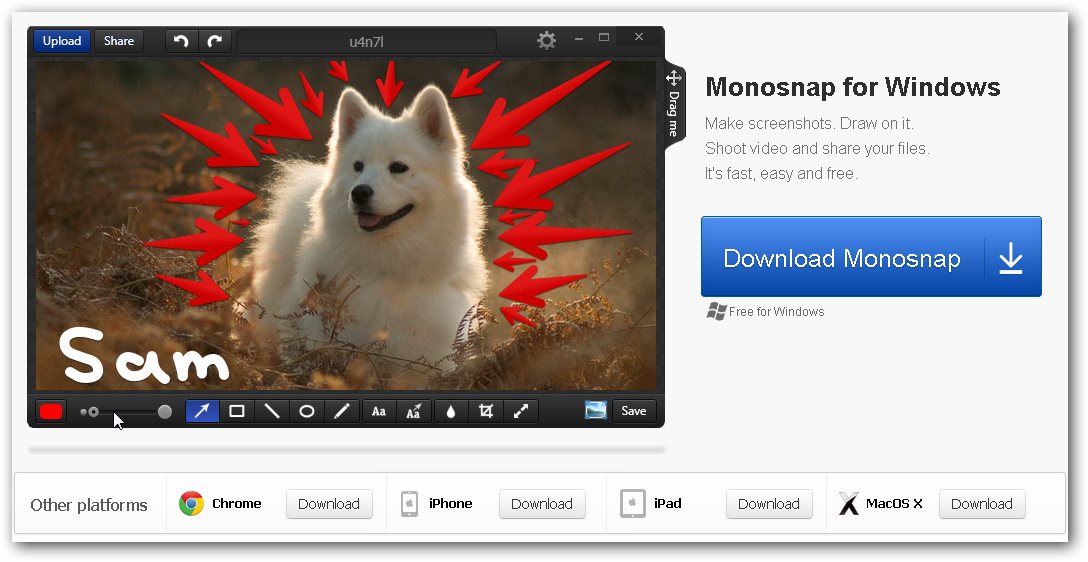The width and height of the screenshot is (1088, 562).
Task: Download the iPhone version
Action: point(542,504)
